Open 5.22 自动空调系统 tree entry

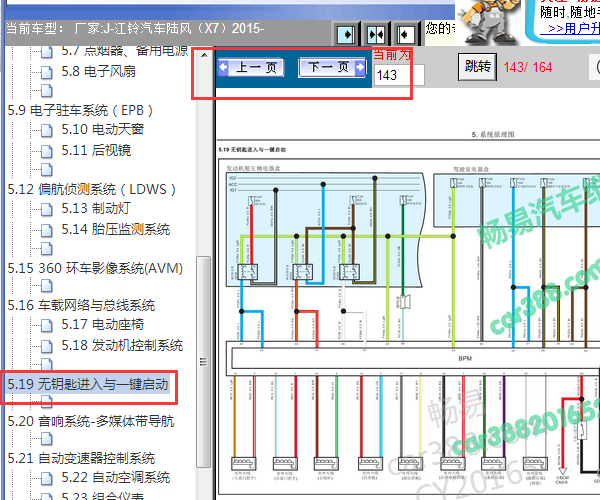pyautogui.click(x=116, y=477)
